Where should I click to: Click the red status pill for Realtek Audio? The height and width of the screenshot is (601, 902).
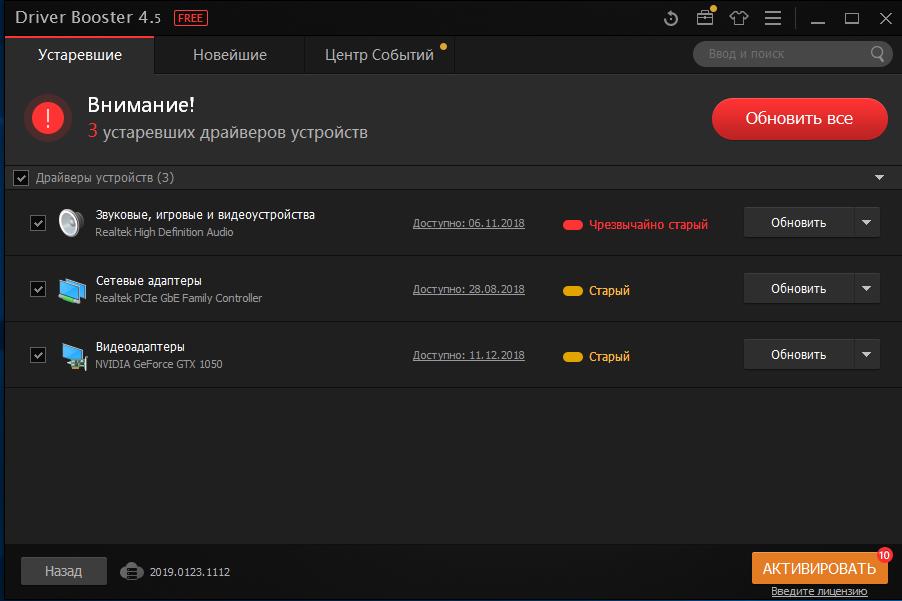(572, 225)
